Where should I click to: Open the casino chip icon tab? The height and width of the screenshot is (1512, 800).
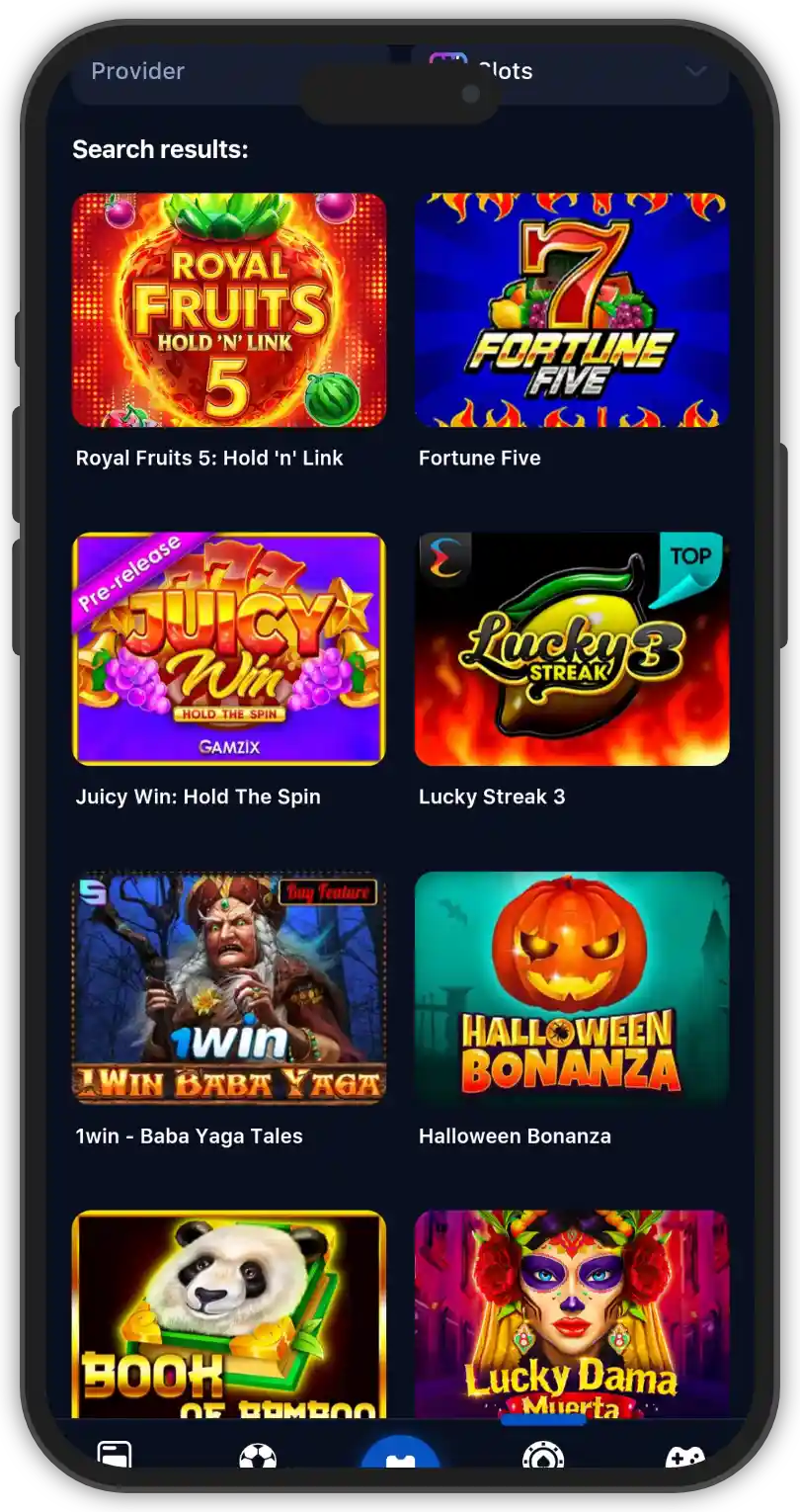[543, 1458]
